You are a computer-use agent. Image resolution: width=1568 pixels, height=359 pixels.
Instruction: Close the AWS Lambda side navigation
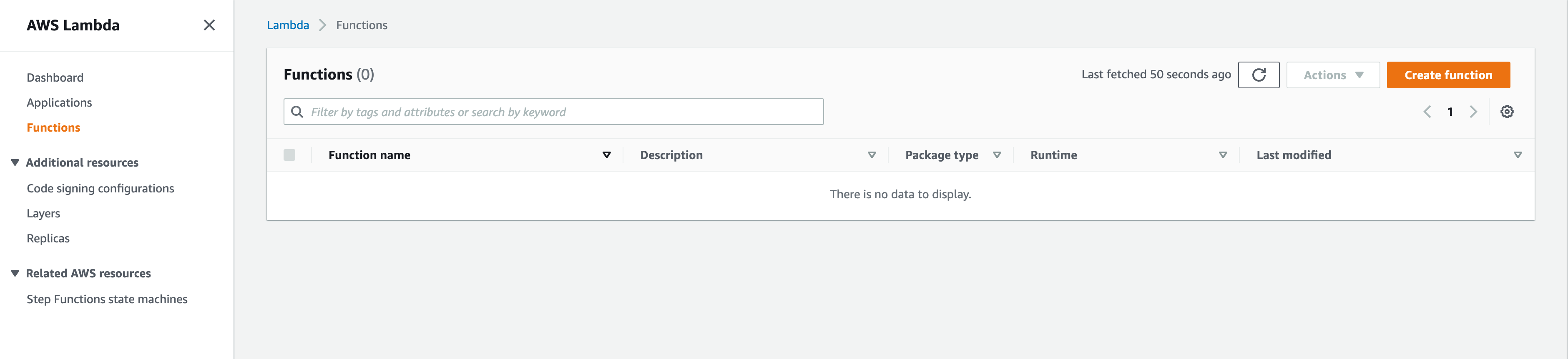tap(209, 25)
